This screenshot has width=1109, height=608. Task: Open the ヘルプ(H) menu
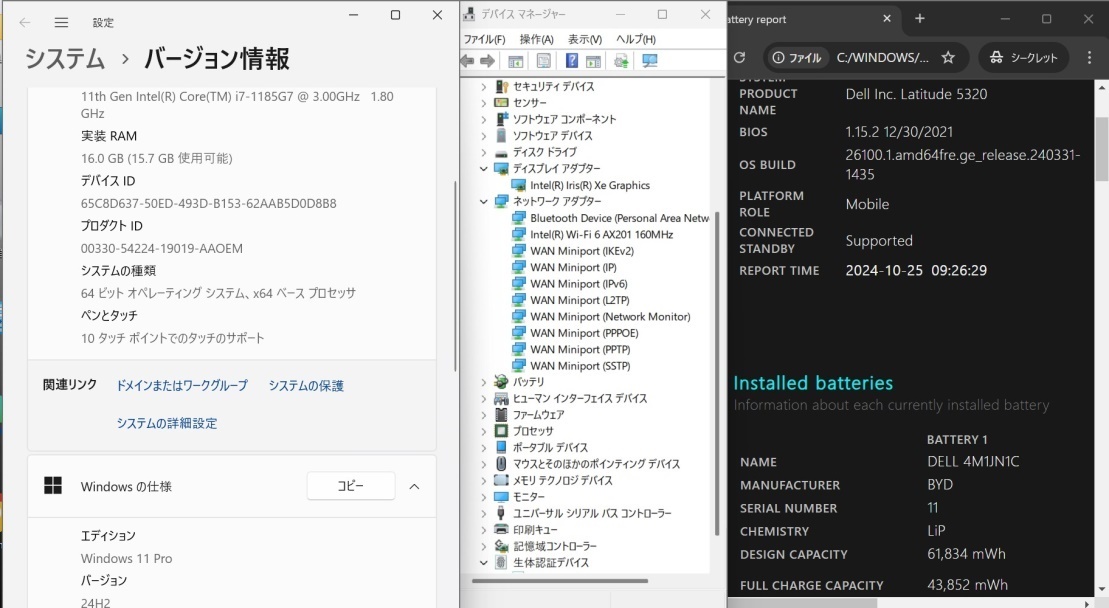coord(635,39)
